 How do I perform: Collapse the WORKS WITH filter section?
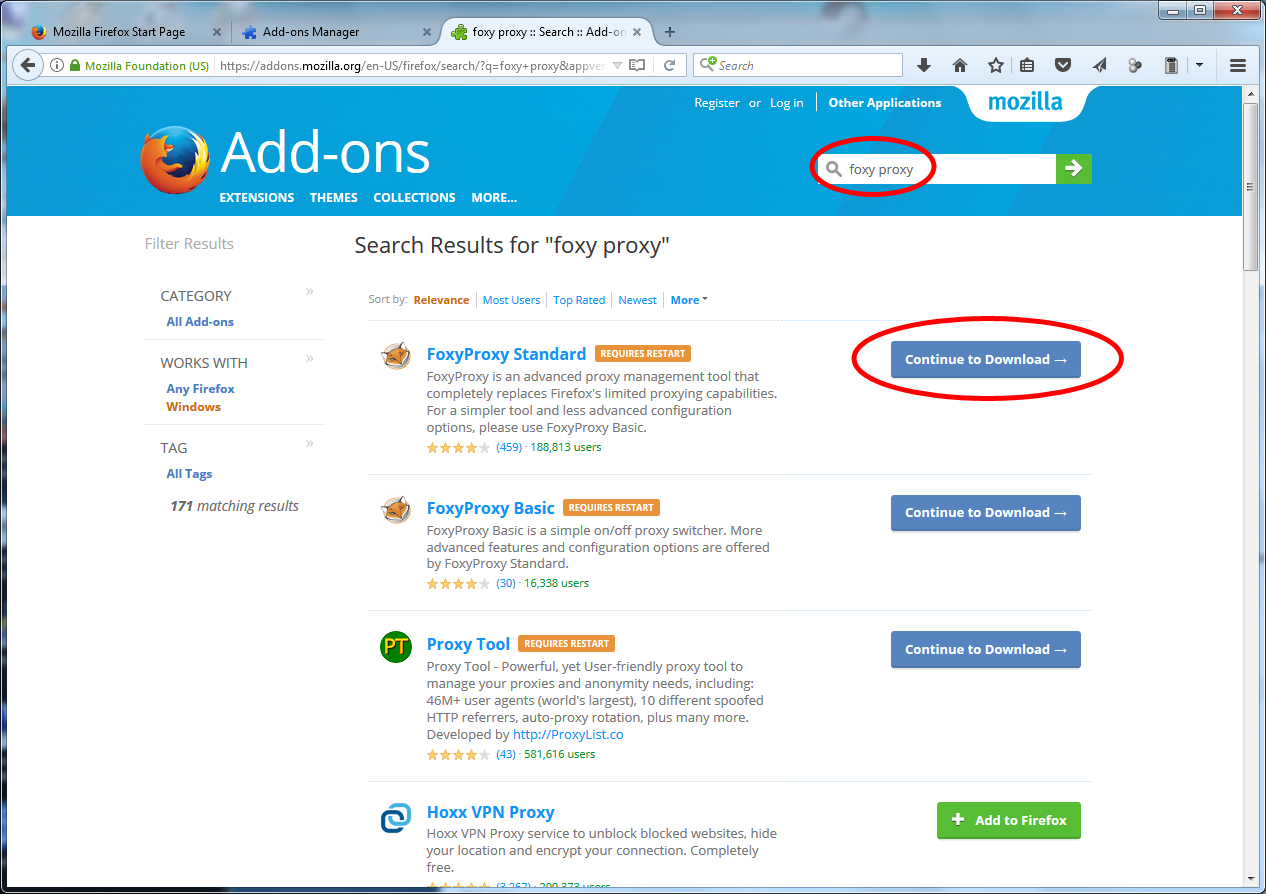(x=310, y=358)
